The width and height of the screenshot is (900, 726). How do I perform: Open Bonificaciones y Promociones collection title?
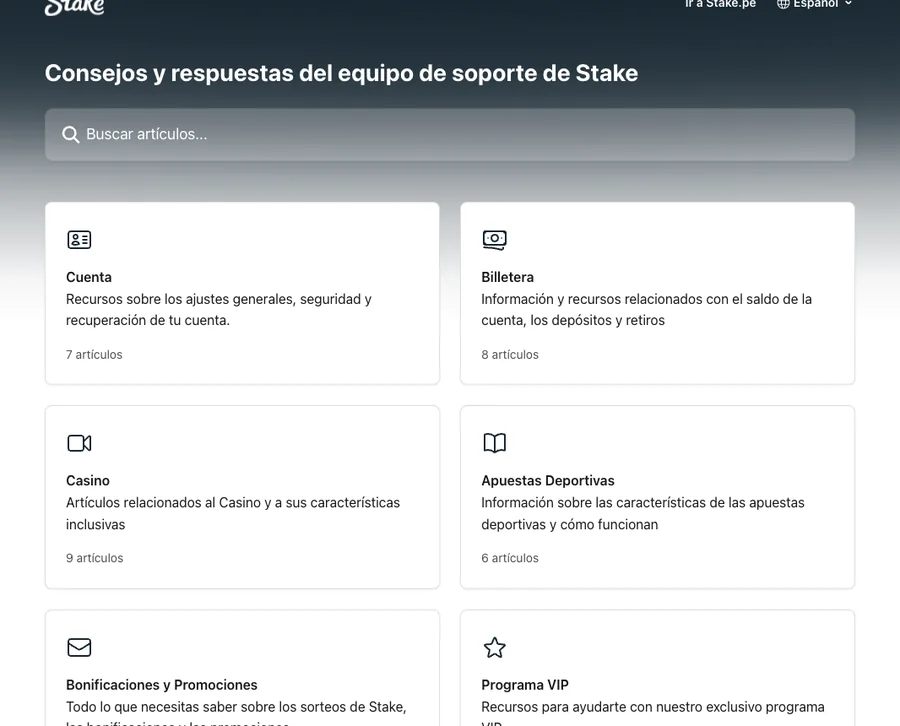coord(162,685)
